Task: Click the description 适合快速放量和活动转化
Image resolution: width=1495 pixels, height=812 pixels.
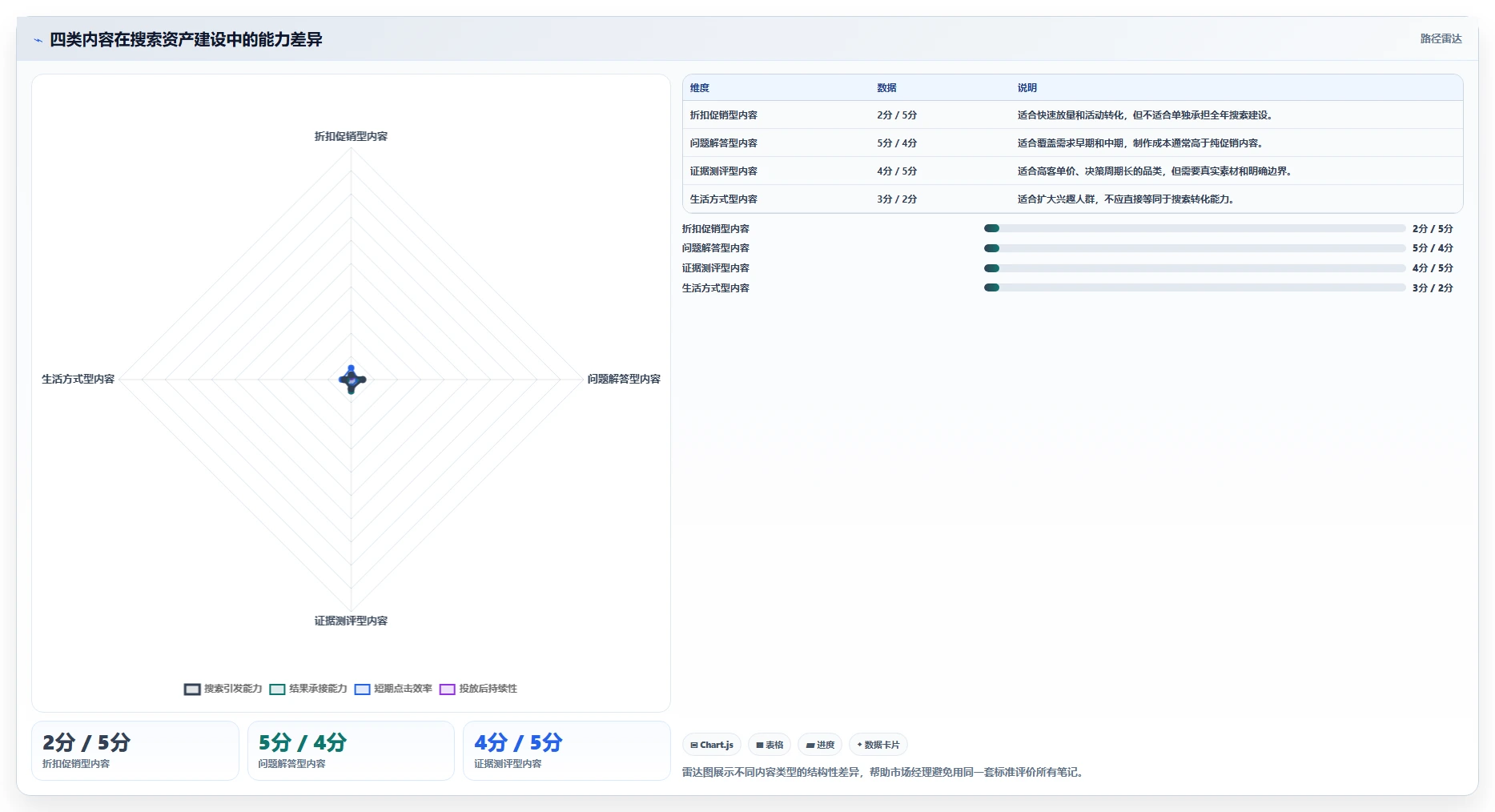Action: [1145, 115]
